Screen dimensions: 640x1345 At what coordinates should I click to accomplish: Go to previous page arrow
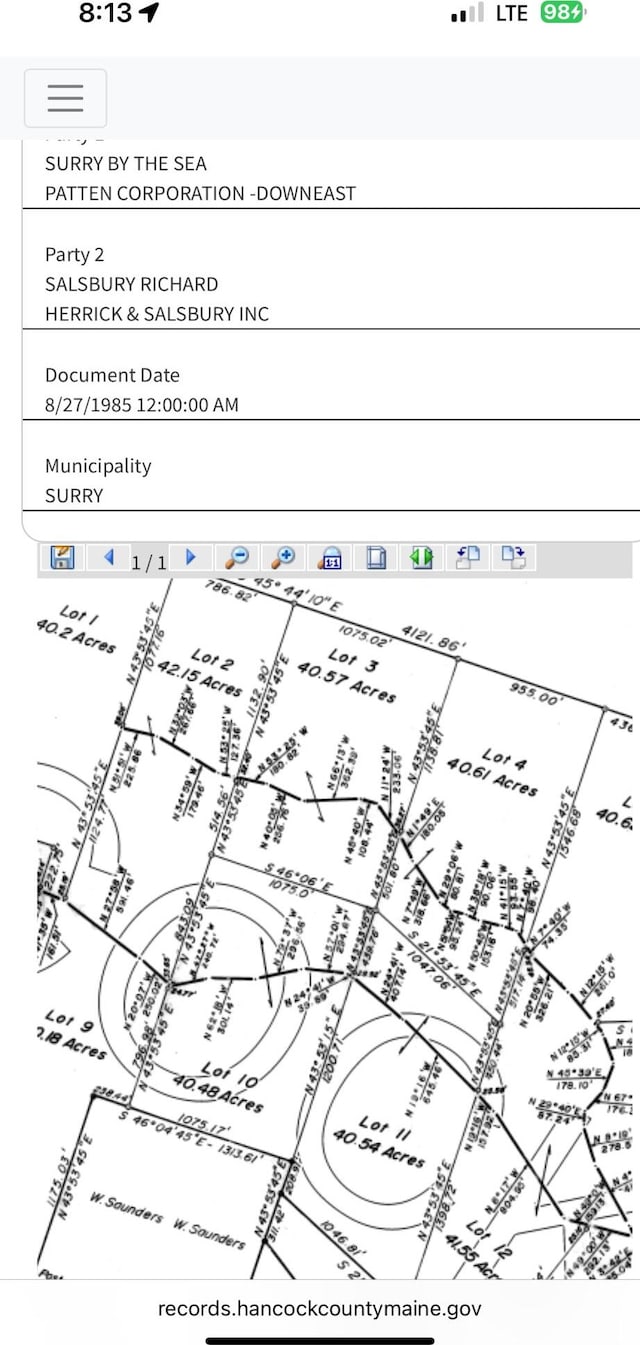point(109,557)
